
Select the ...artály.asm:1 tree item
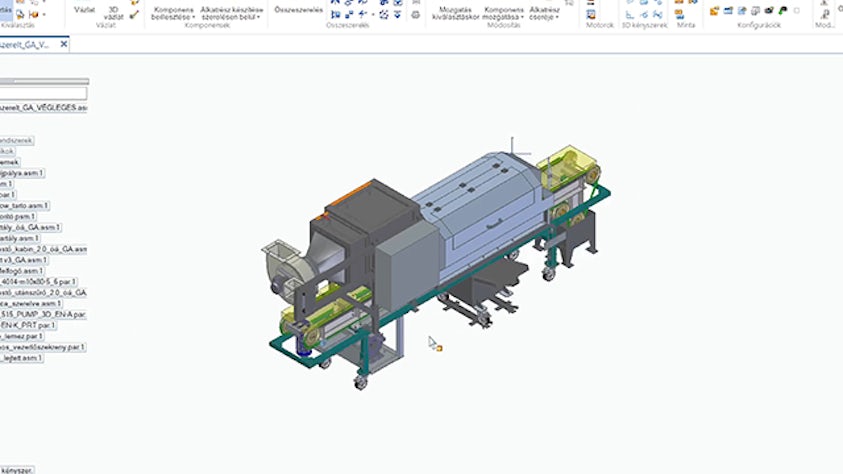(20, 238)
